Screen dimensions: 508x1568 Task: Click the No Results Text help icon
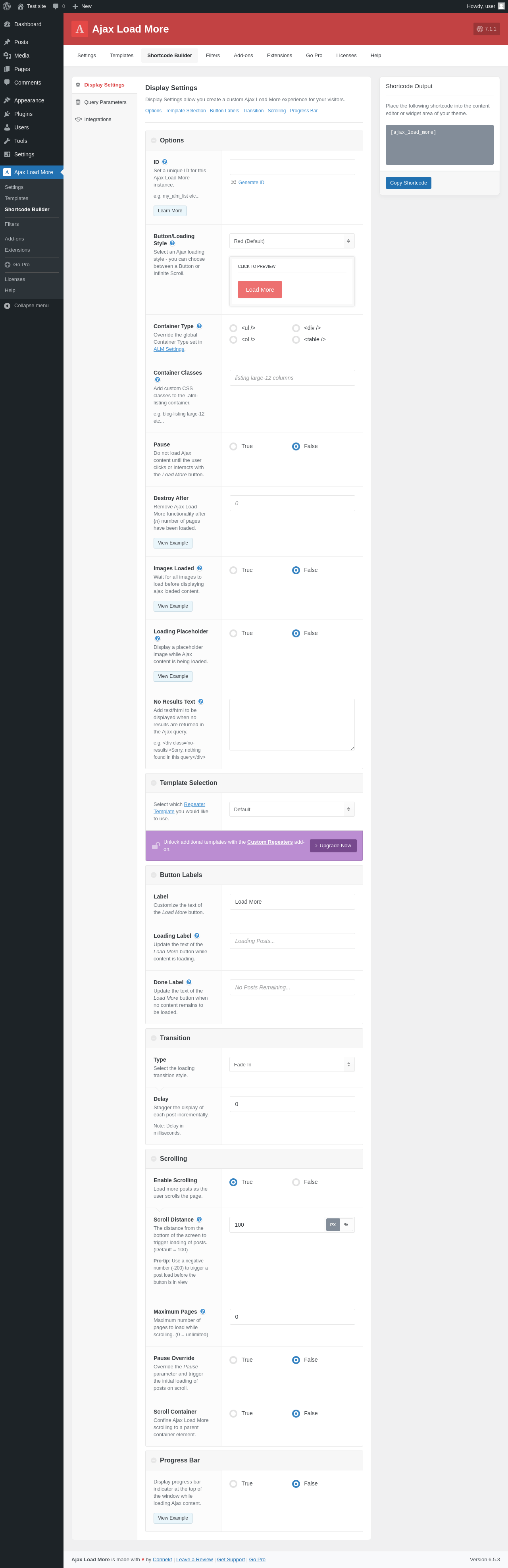(x=201, y=701)
